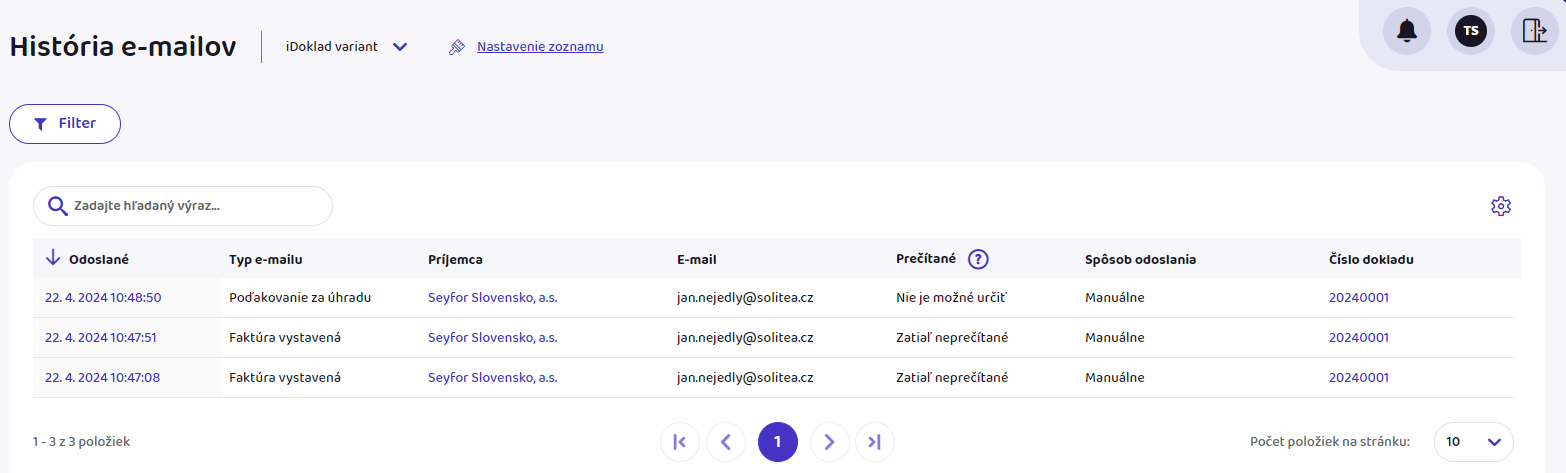
Task: Open the Nastavenie zoznamu link
Action: coord(539,46)
